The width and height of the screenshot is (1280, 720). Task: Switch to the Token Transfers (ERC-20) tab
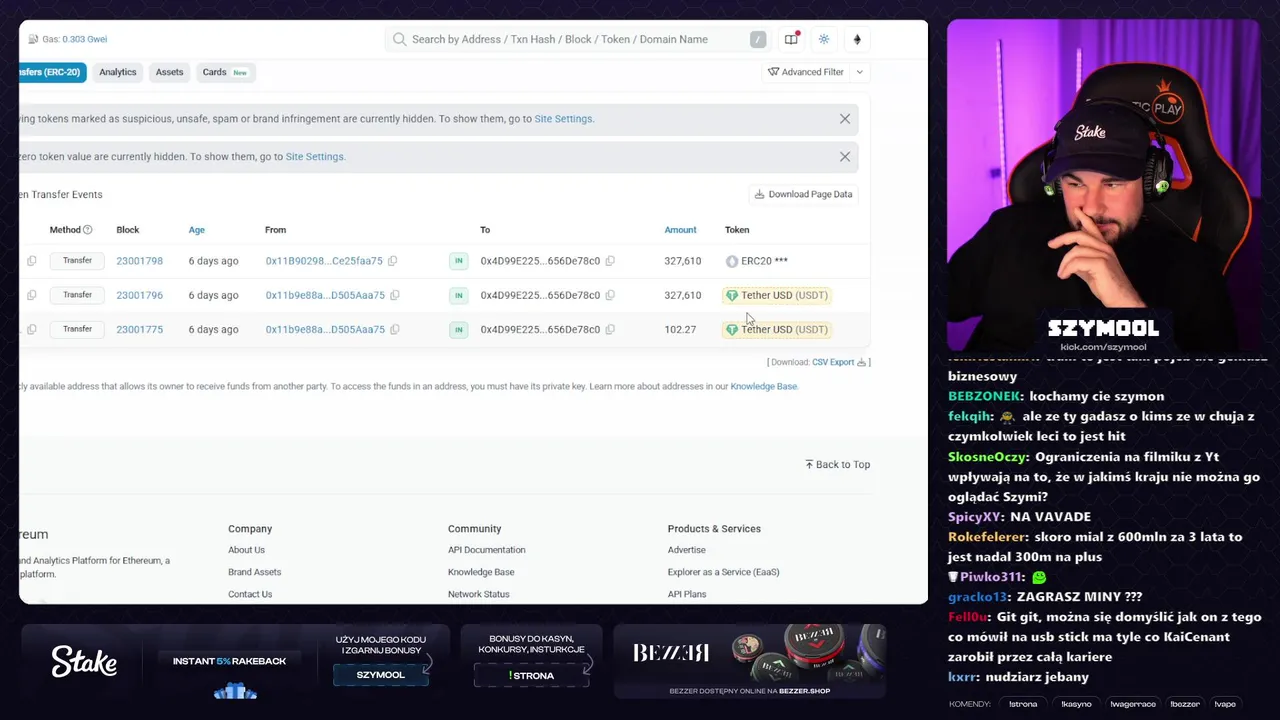(x=52, y=72)
